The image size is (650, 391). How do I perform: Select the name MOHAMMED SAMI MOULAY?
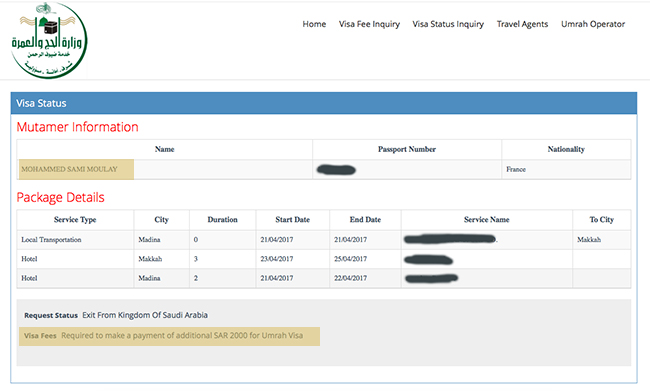(69, 169)
